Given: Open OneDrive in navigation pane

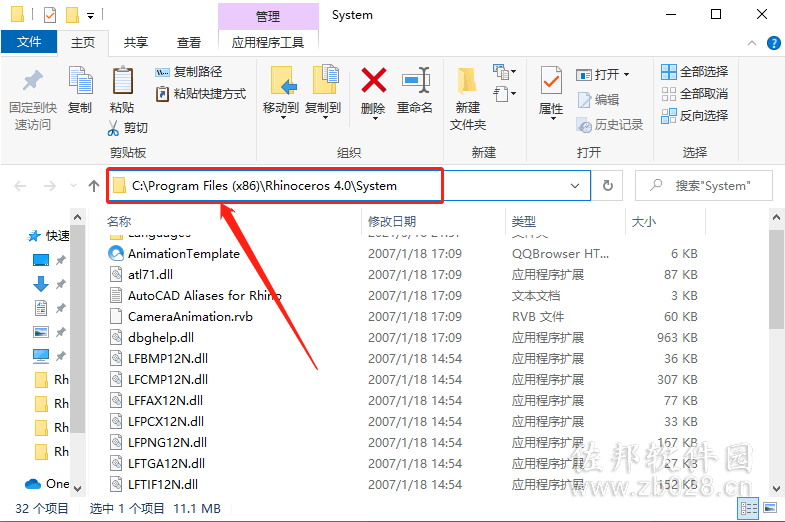Looking at the screenshot, I should pyautogui.click(x=47, y=484).
